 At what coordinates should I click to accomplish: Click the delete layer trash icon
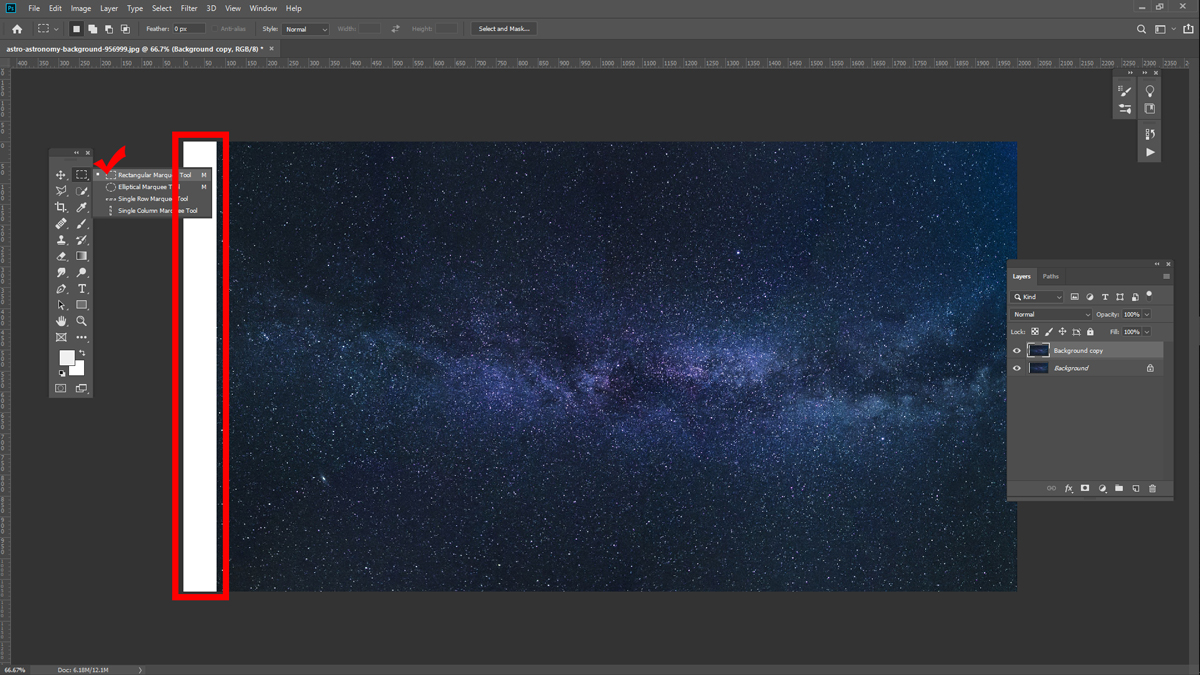[x=1152, y=489]
